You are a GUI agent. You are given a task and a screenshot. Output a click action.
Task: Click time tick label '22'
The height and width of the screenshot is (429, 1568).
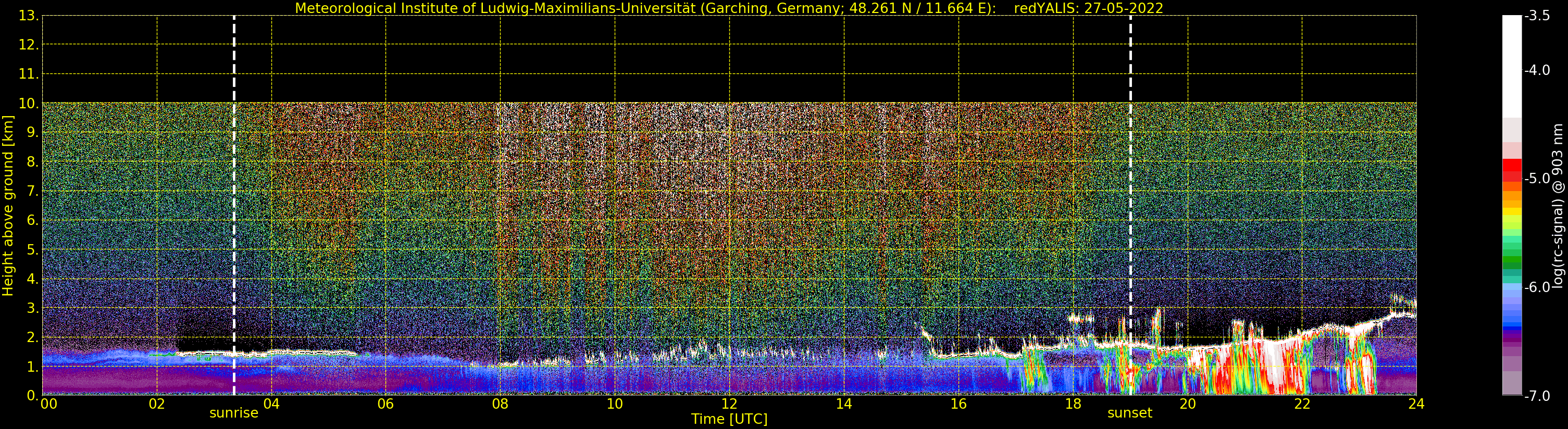pos(1302,404)
